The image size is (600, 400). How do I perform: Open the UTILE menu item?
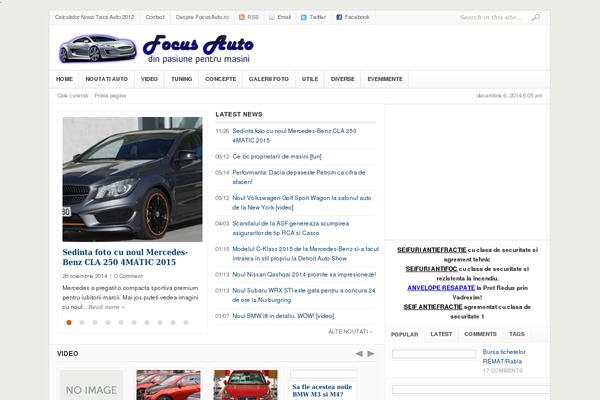[x=310, y=79]
